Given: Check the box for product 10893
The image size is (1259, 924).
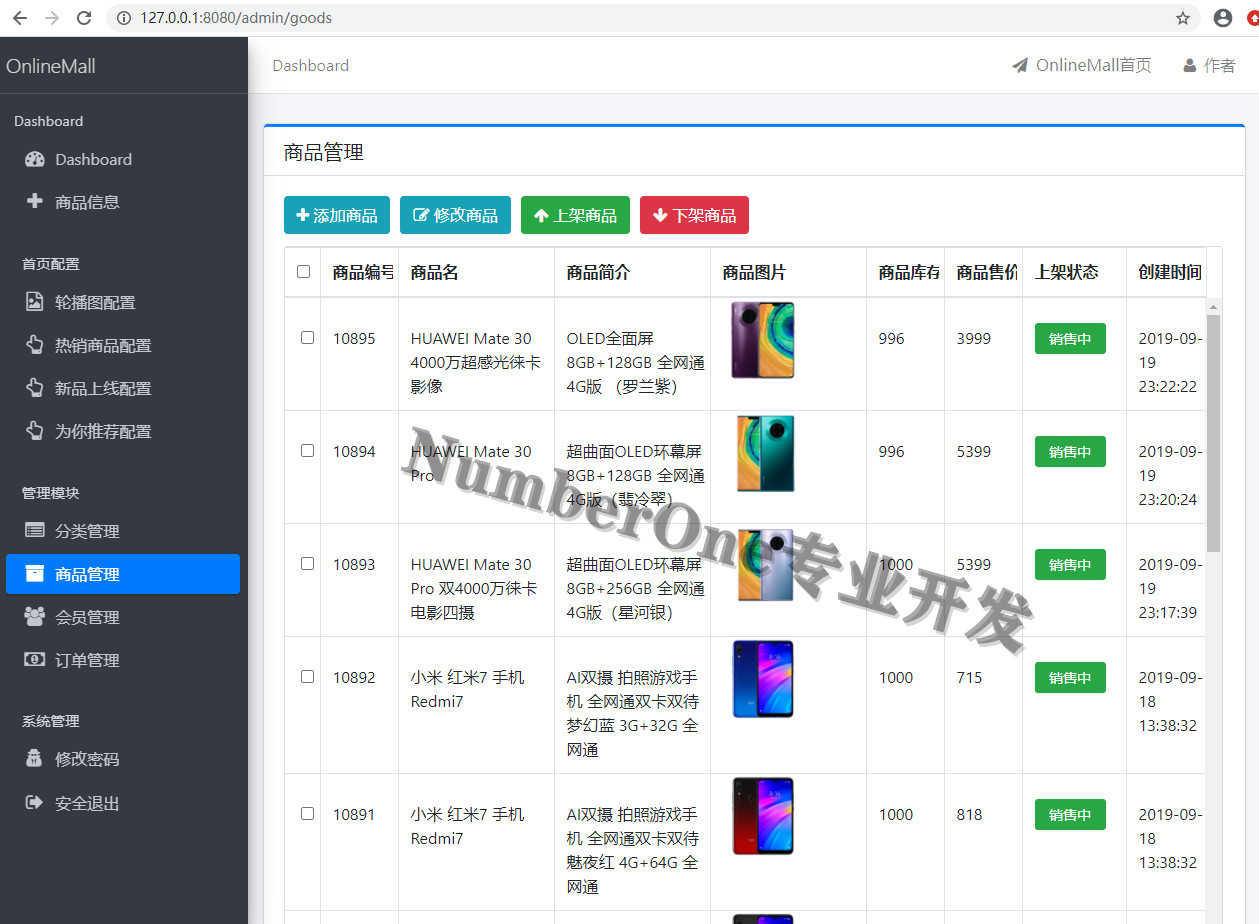Looking at the screenshot, I should coord(308,564).
